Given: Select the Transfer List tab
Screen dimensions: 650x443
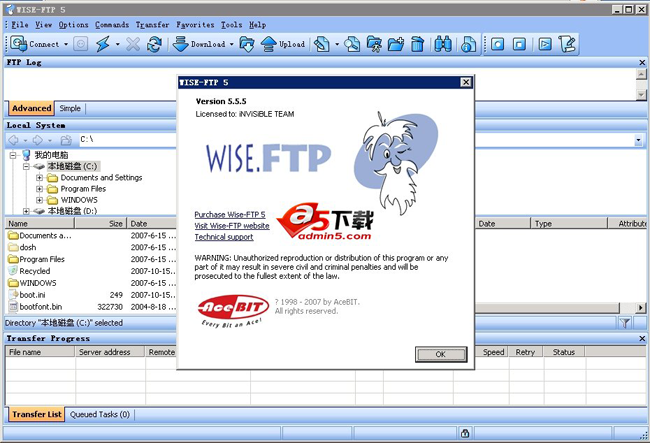Looking at the screenshot, I should click(x=37, y=414).
